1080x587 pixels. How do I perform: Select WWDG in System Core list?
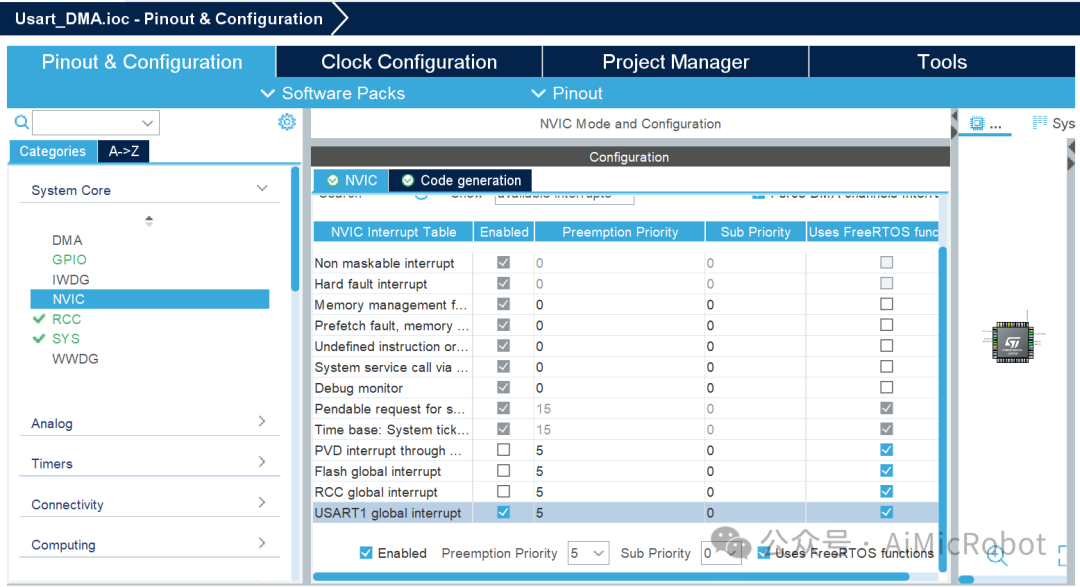click(x=75, y=359)
